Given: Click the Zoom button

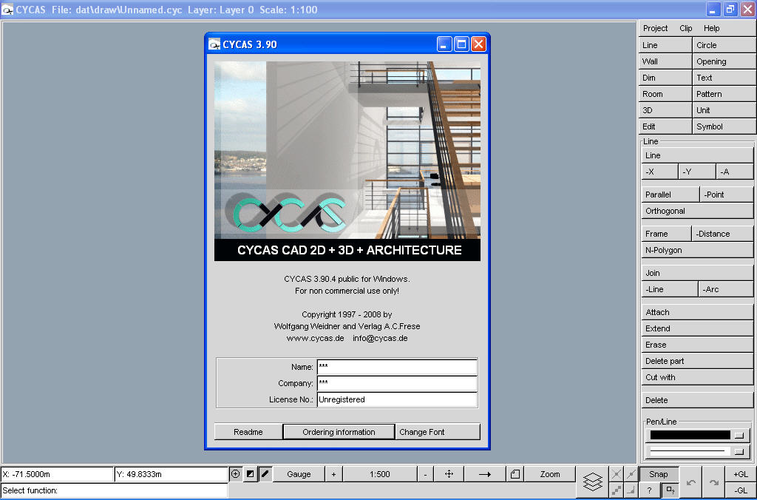Looking at the screenshot, I should tap(550, 474).
